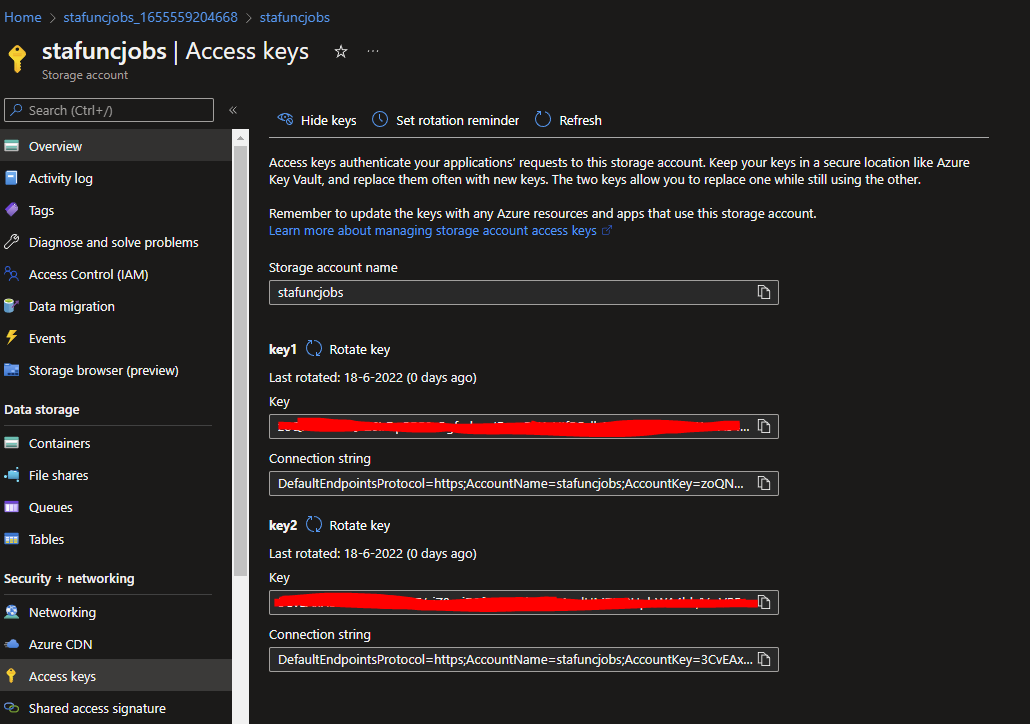Screen dimensions: 1030x724
Task: Copy the key1 connection string
Action: 764,483
